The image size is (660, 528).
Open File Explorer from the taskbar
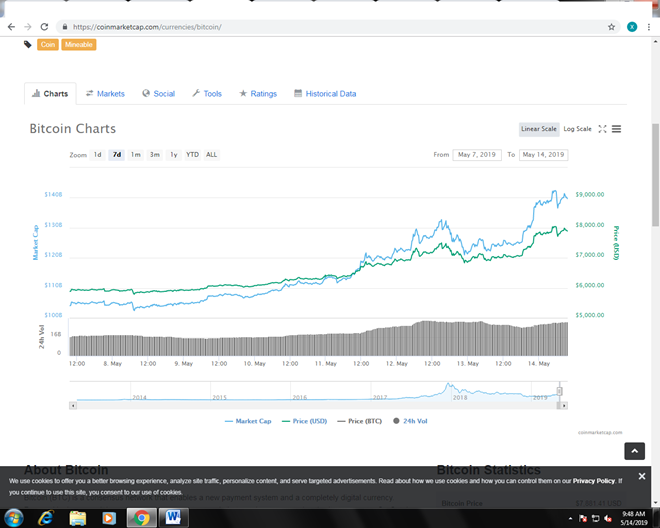coord(77,518)
